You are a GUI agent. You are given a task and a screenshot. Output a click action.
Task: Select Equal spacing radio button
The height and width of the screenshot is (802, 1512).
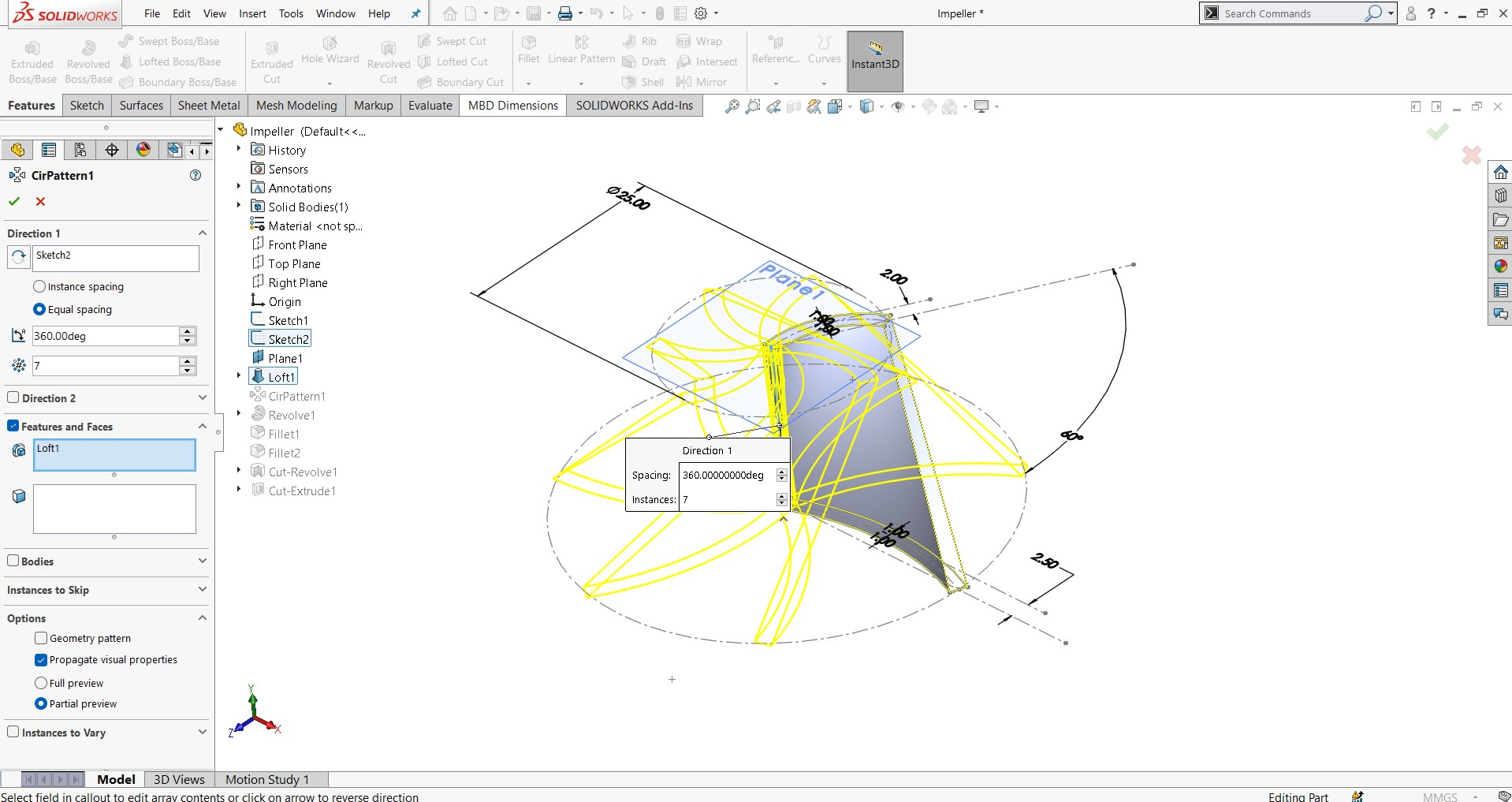(39, 309)
